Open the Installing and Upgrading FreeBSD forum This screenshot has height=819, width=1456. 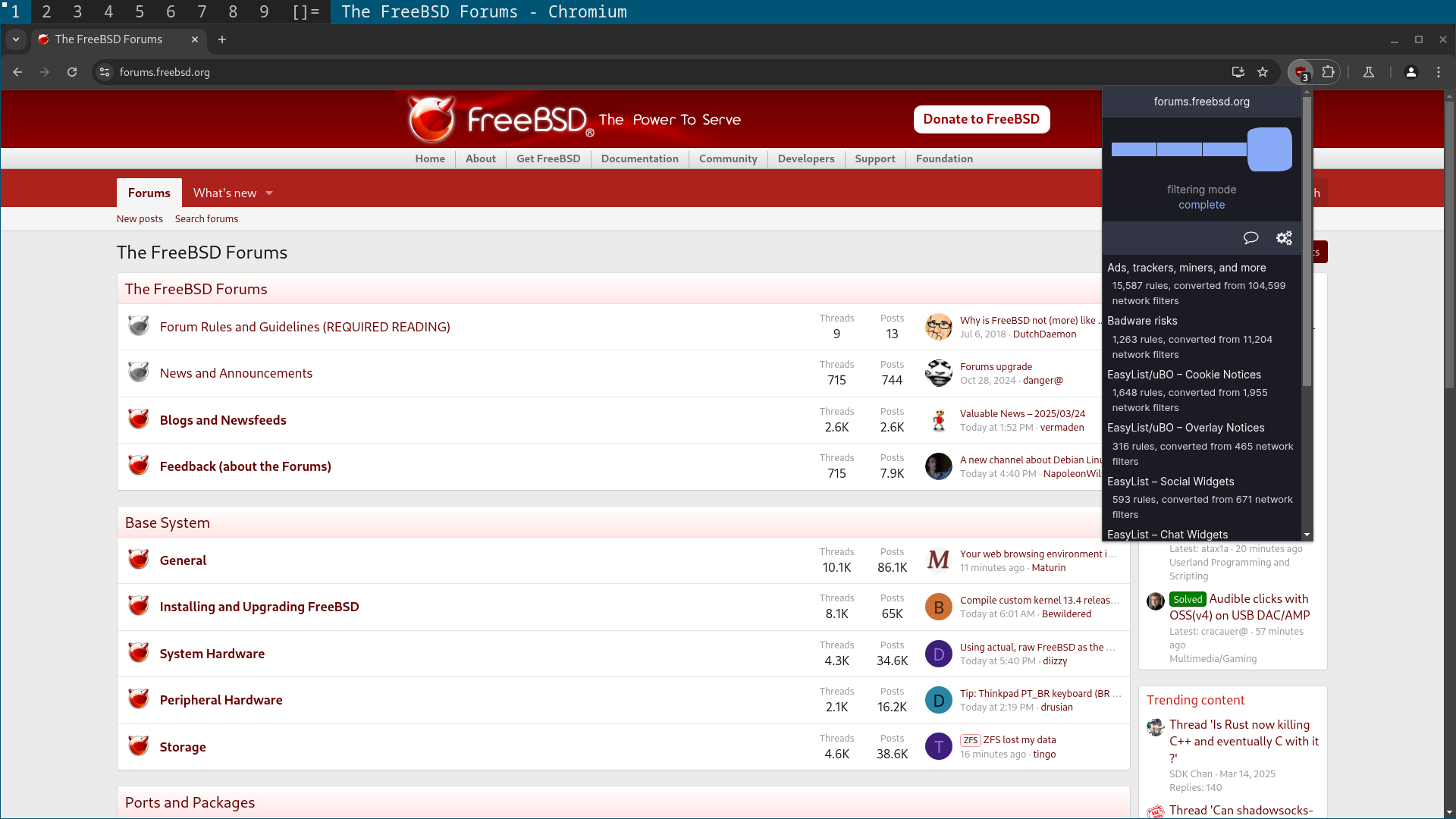(259, 607)
